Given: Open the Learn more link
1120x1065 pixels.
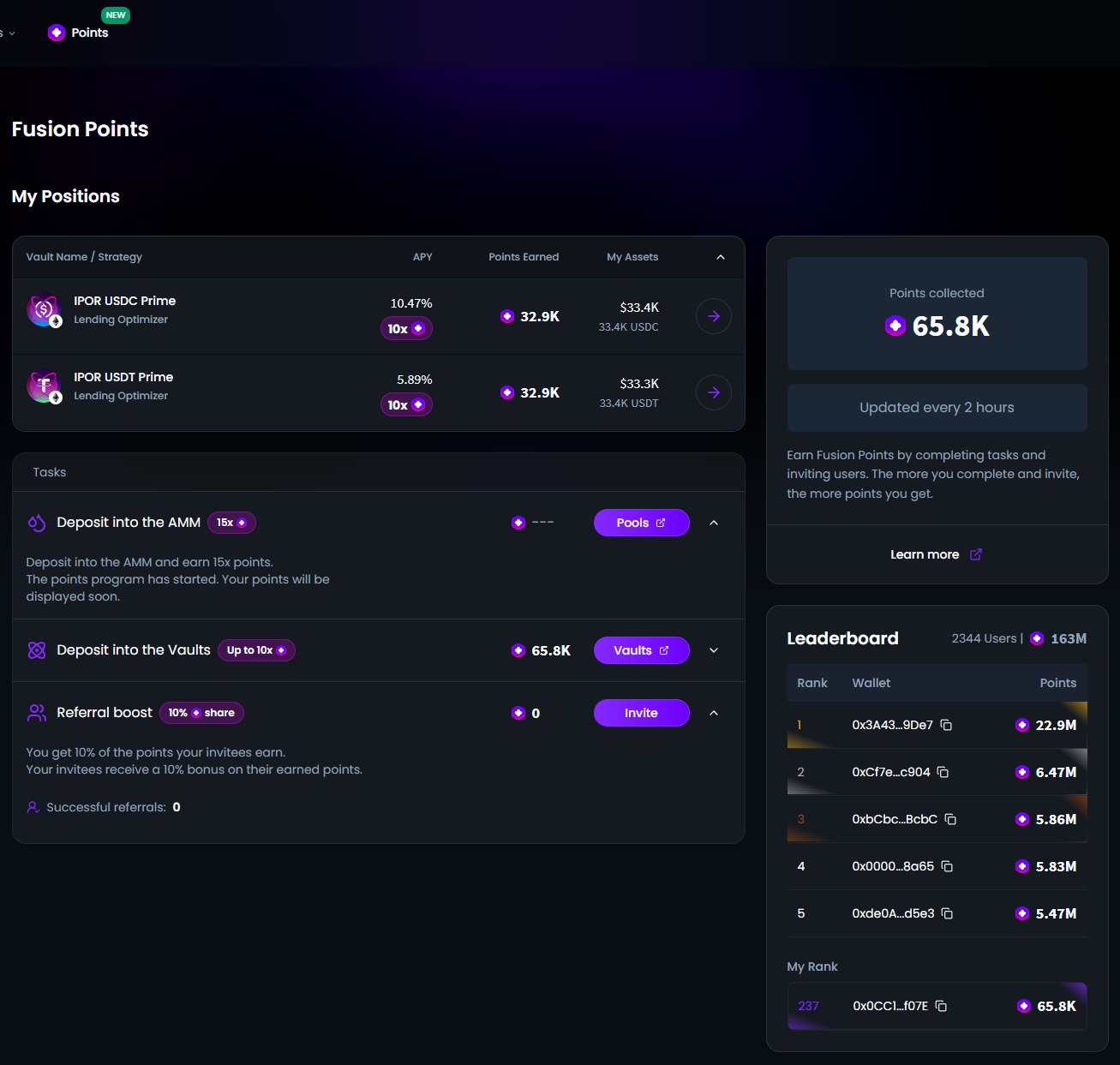Looking at the screenshot, I should (x=936, y=554).
